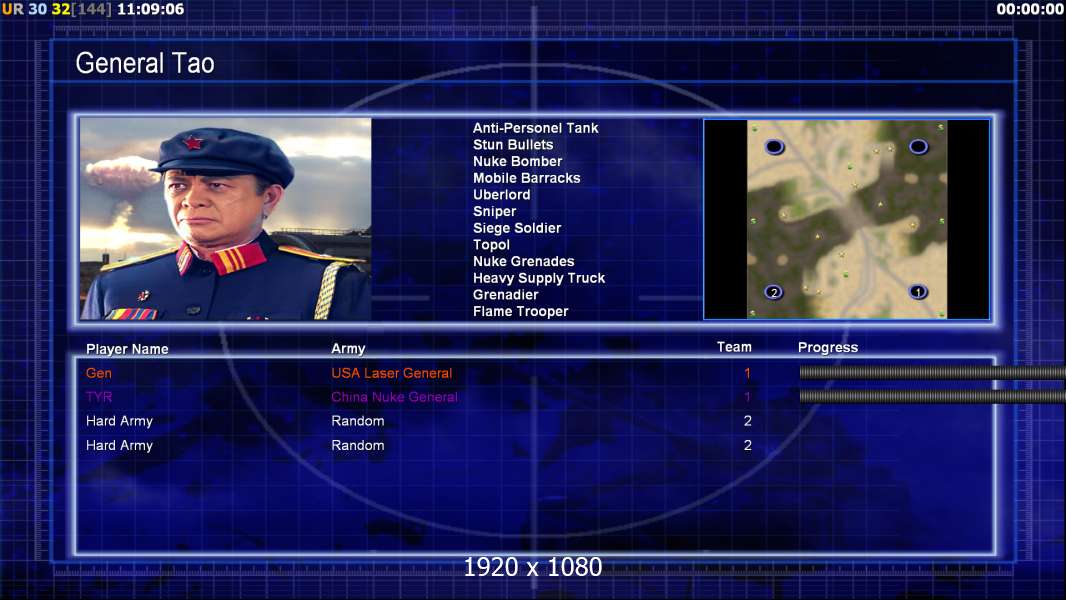
Task: Click player name 'Gen'
Action: point(99,373)
